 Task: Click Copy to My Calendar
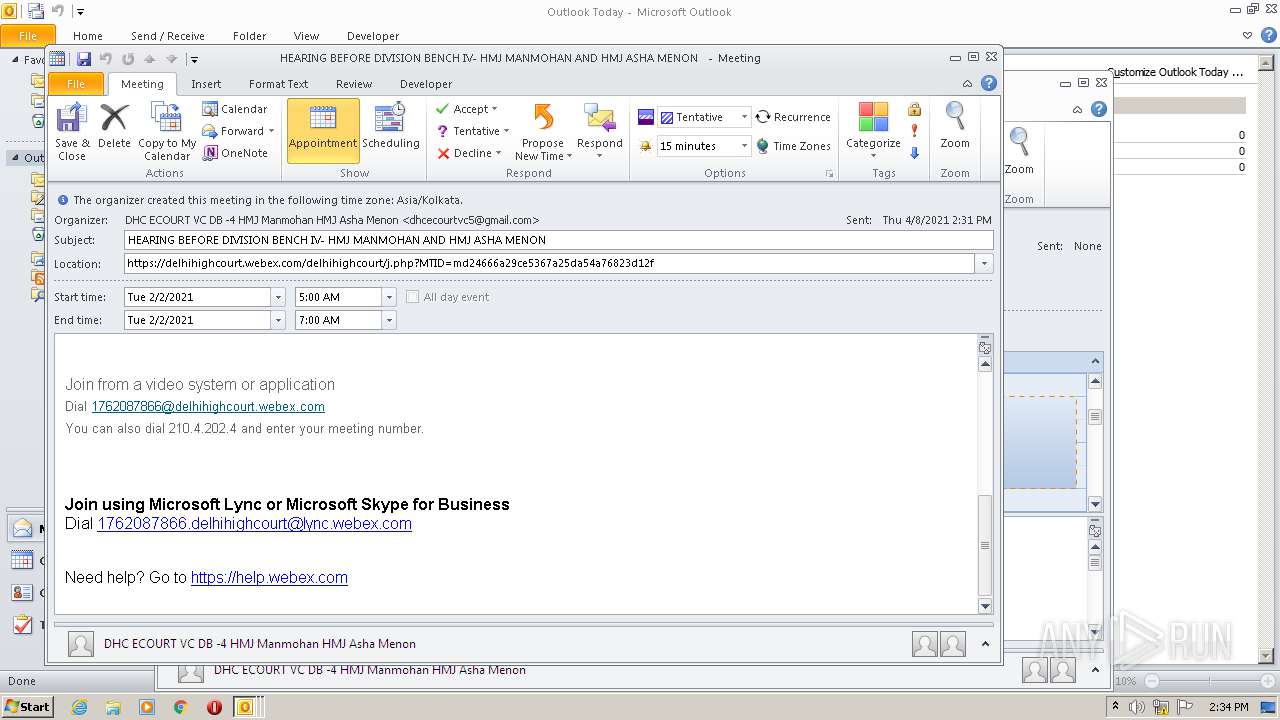167,132
